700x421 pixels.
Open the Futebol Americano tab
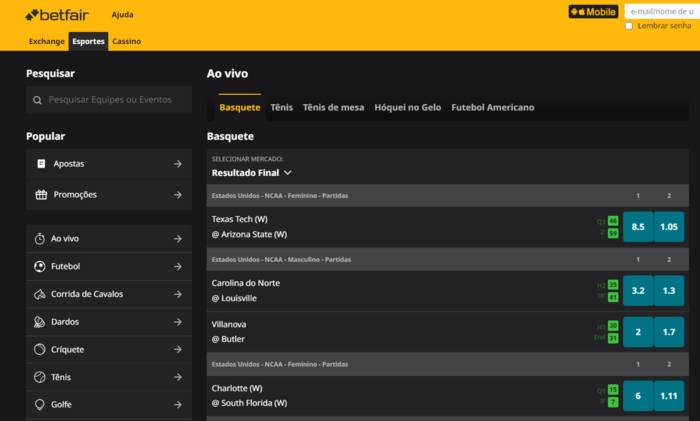click(492, 107)
